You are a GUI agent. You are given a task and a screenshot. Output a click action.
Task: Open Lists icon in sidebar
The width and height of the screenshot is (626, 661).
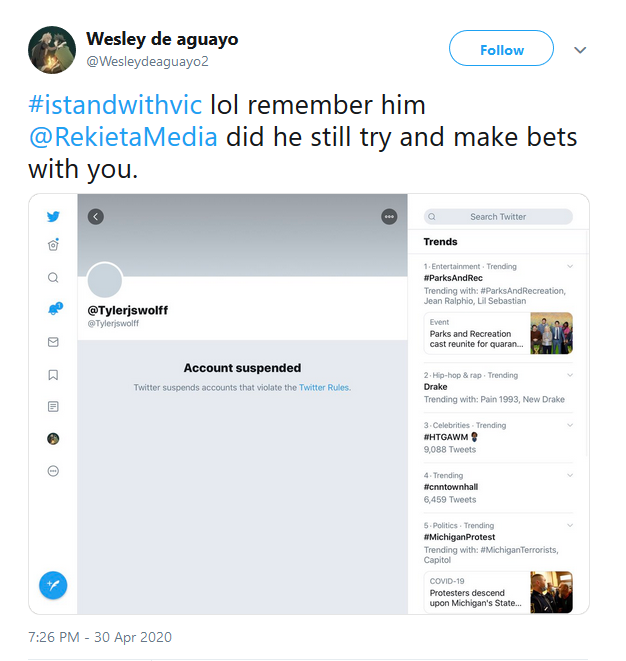coord(53,407)
